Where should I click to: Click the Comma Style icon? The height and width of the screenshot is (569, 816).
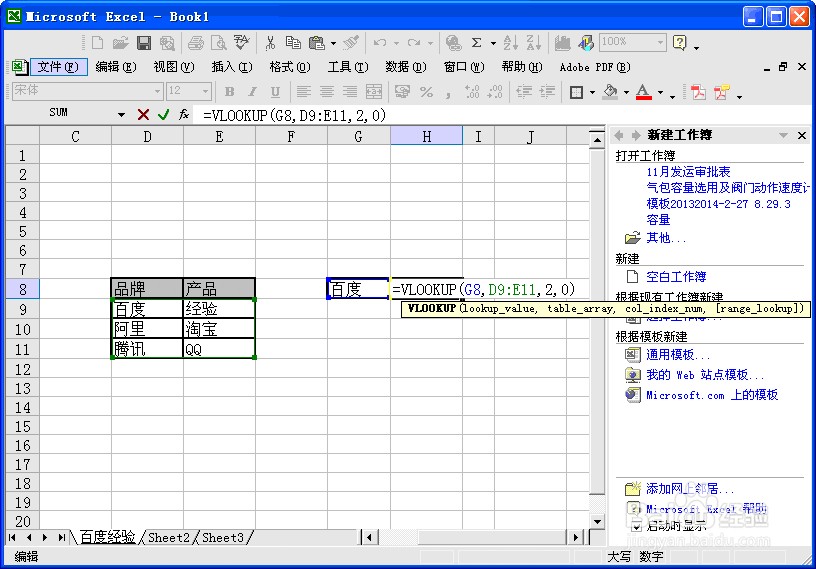tap(448, 93)
